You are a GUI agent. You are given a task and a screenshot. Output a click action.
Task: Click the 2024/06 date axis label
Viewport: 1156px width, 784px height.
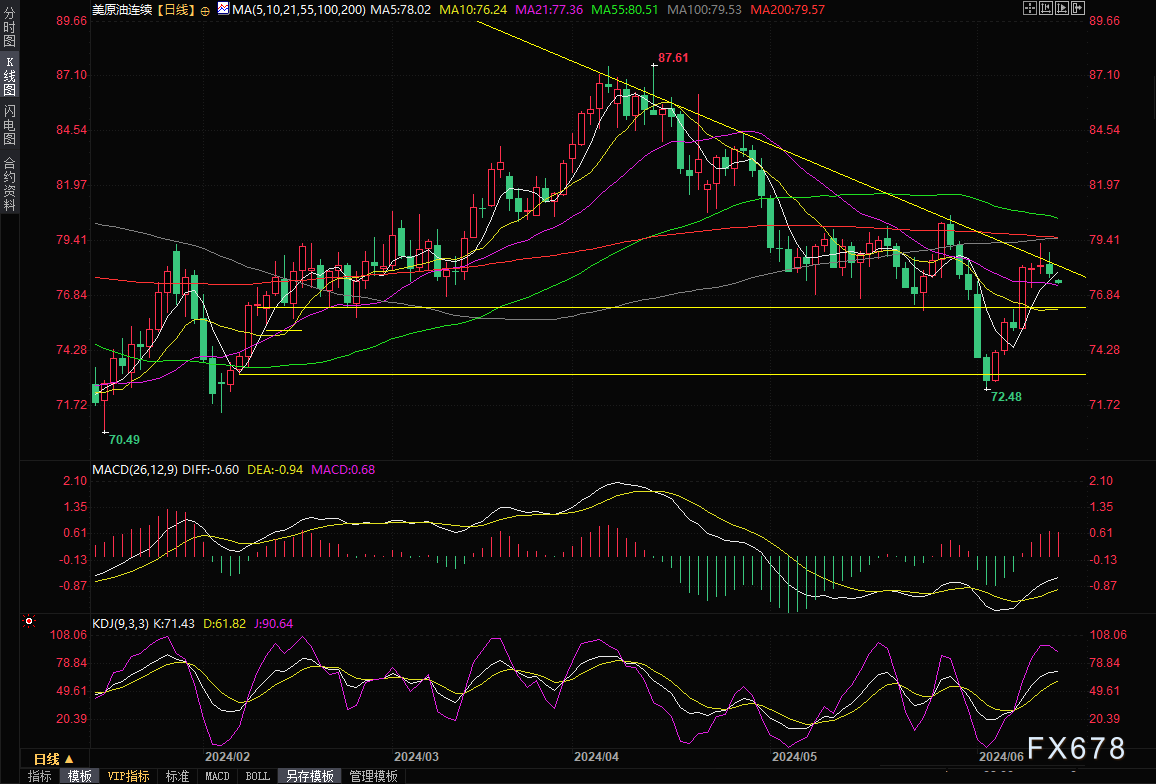click(x=1001, y=757)
